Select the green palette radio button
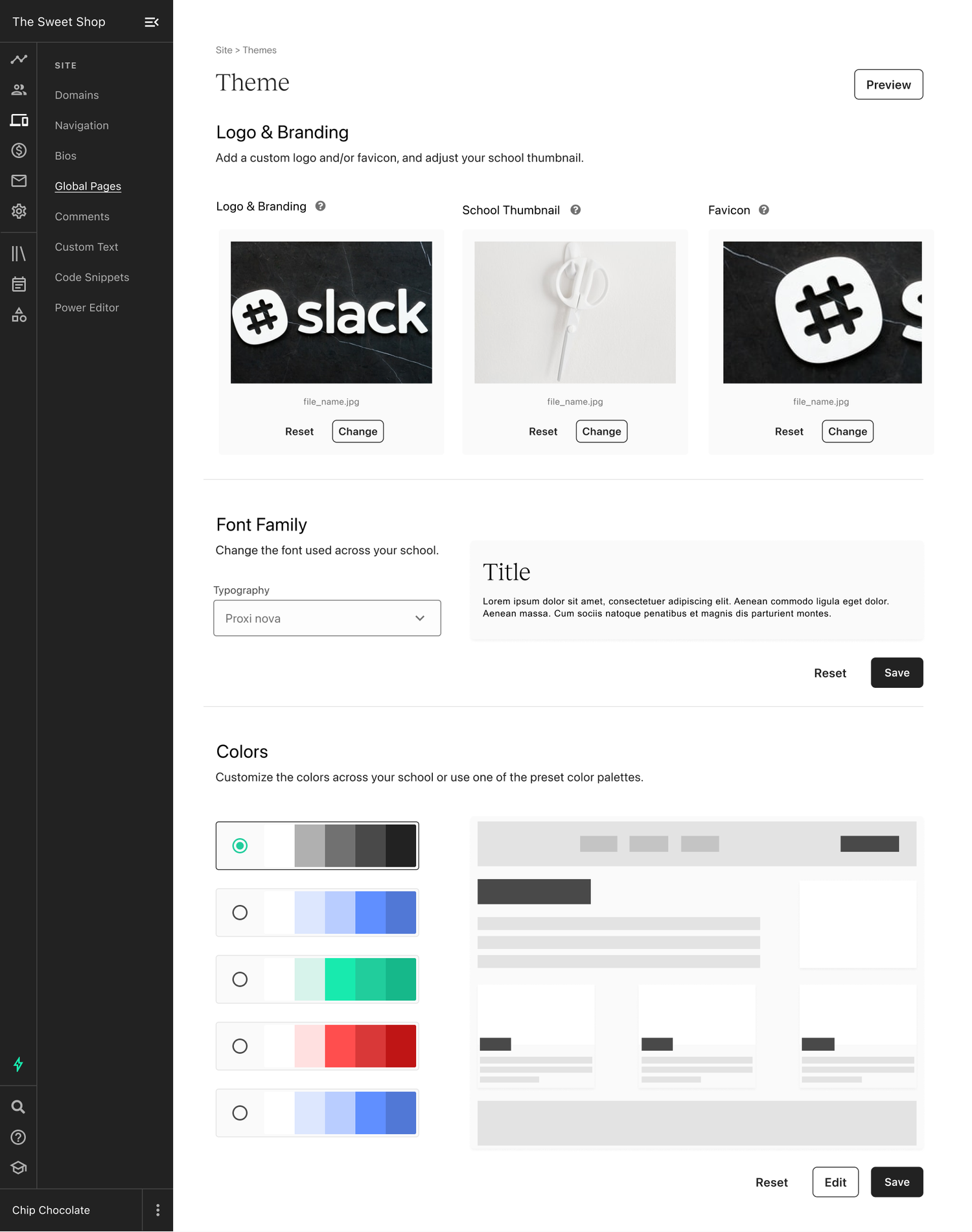This screenshot has height=1232, width=972. [240, 979]
